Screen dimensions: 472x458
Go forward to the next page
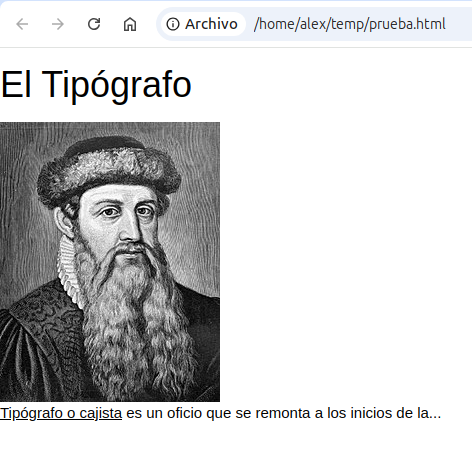tap(58, 24)
